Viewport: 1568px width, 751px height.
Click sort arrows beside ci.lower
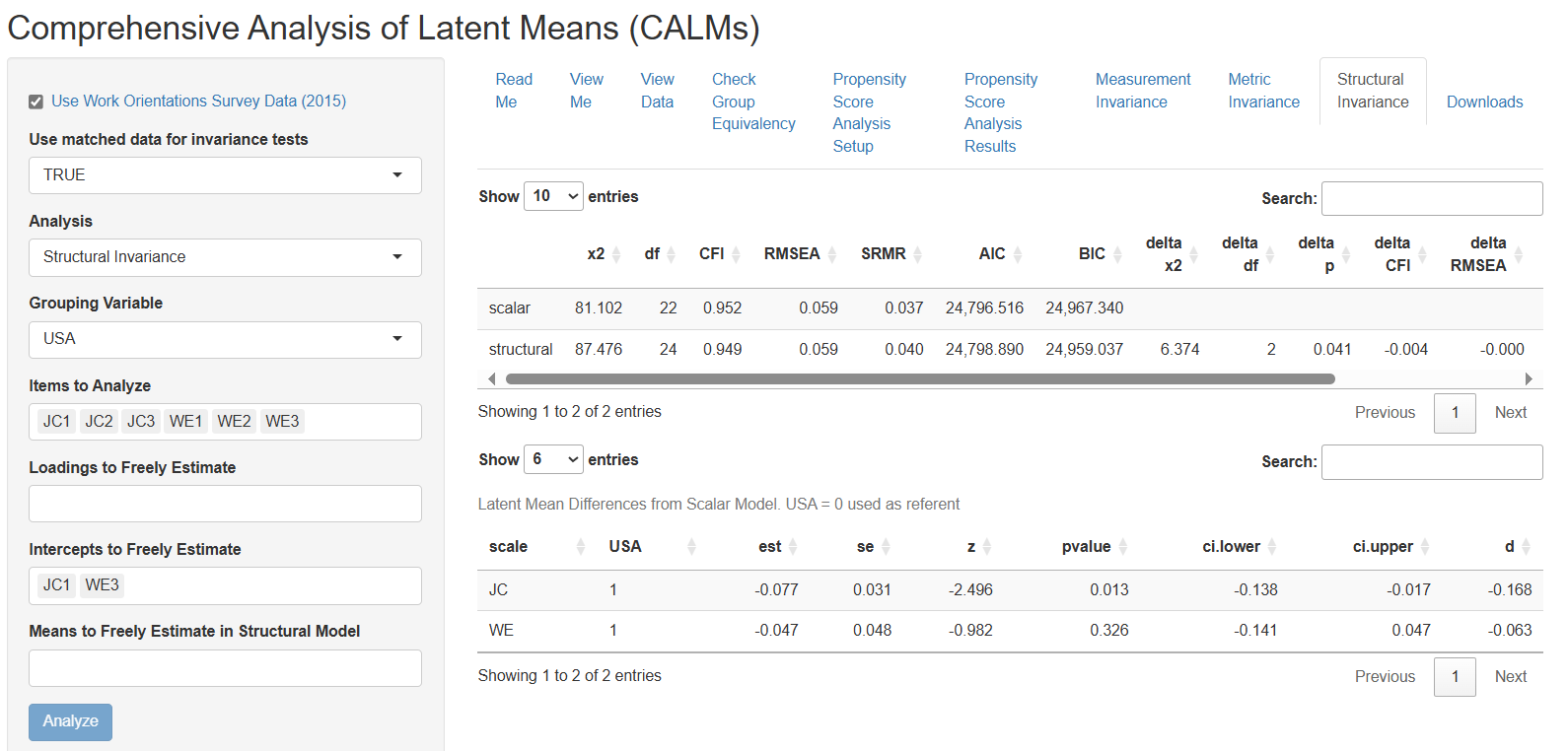tap(1272, 547)
